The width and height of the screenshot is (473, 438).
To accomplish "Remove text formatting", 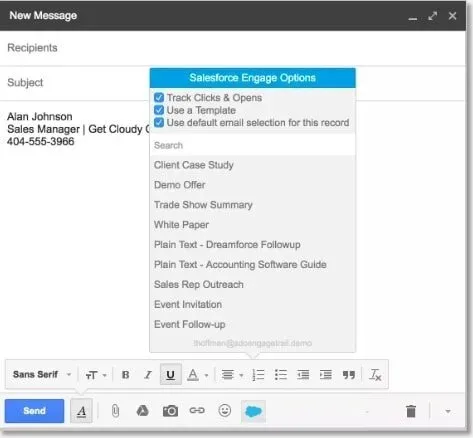I will pyautogui.click(x=375, y=375).
